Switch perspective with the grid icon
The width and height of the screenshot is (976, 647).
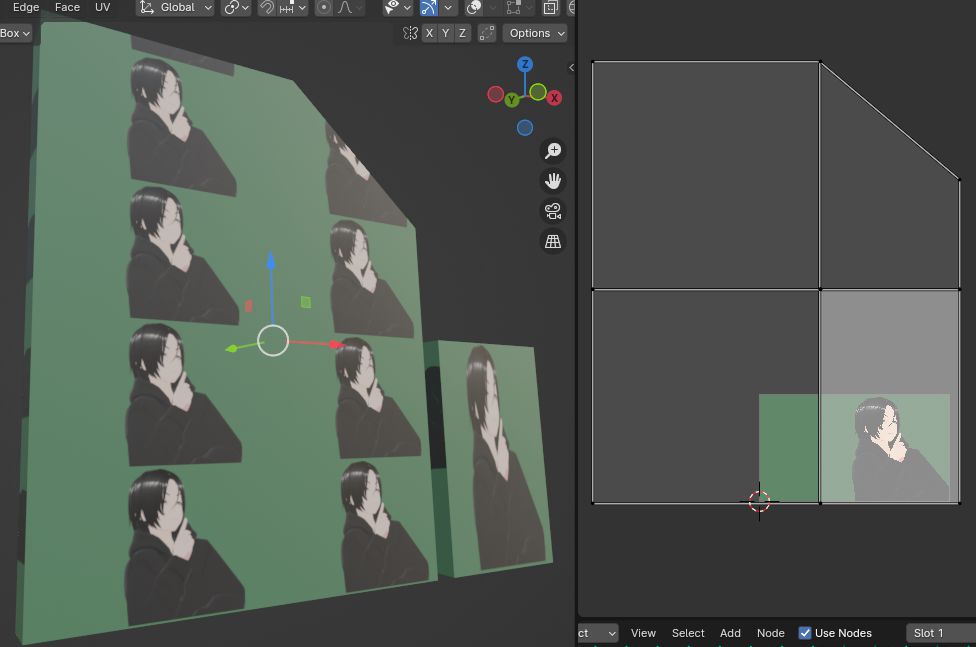click(x=553, y=241)
